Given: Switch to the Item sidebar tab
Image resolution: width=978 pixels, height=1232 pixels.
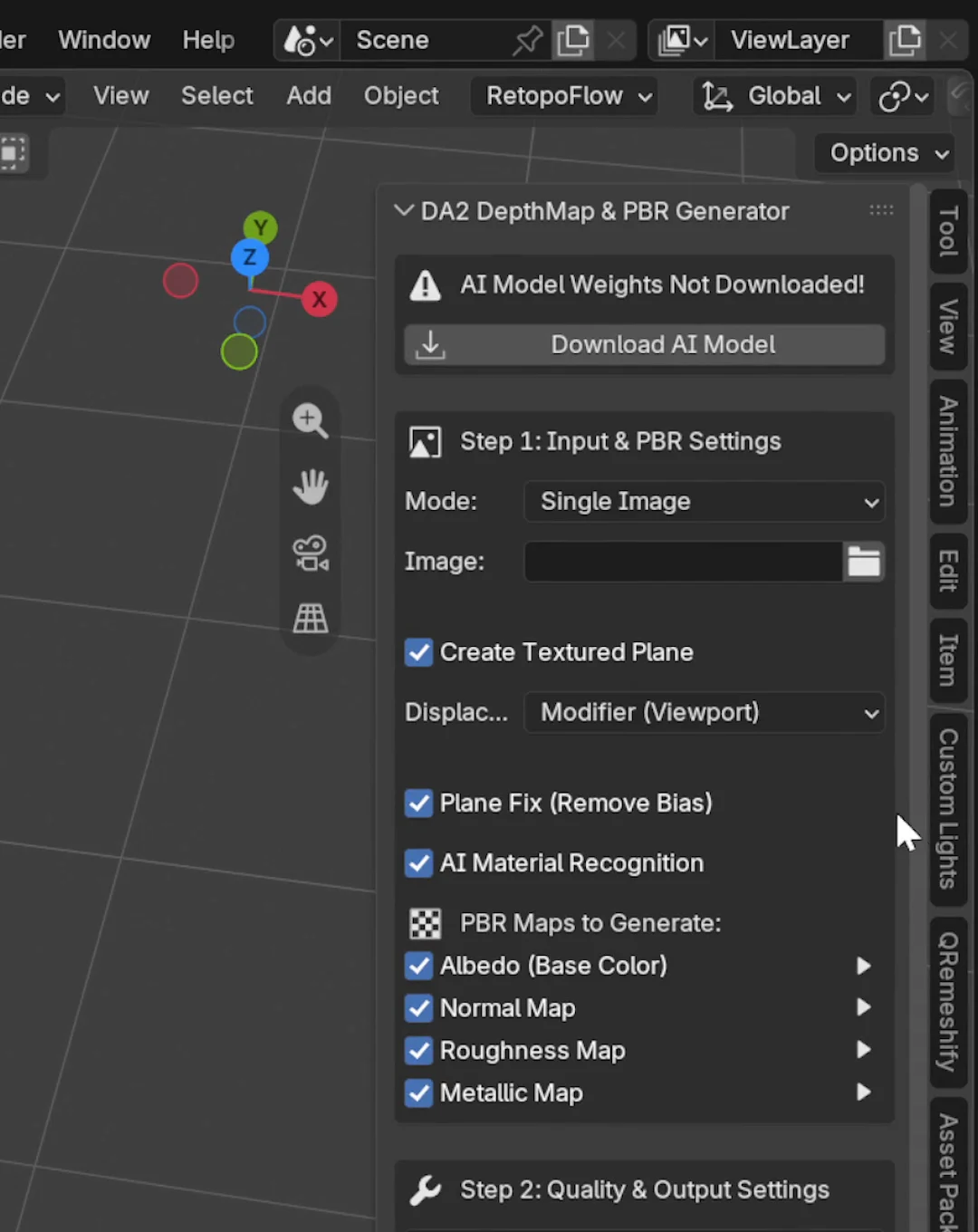Looking at the screenshot, I should [948, 659].
